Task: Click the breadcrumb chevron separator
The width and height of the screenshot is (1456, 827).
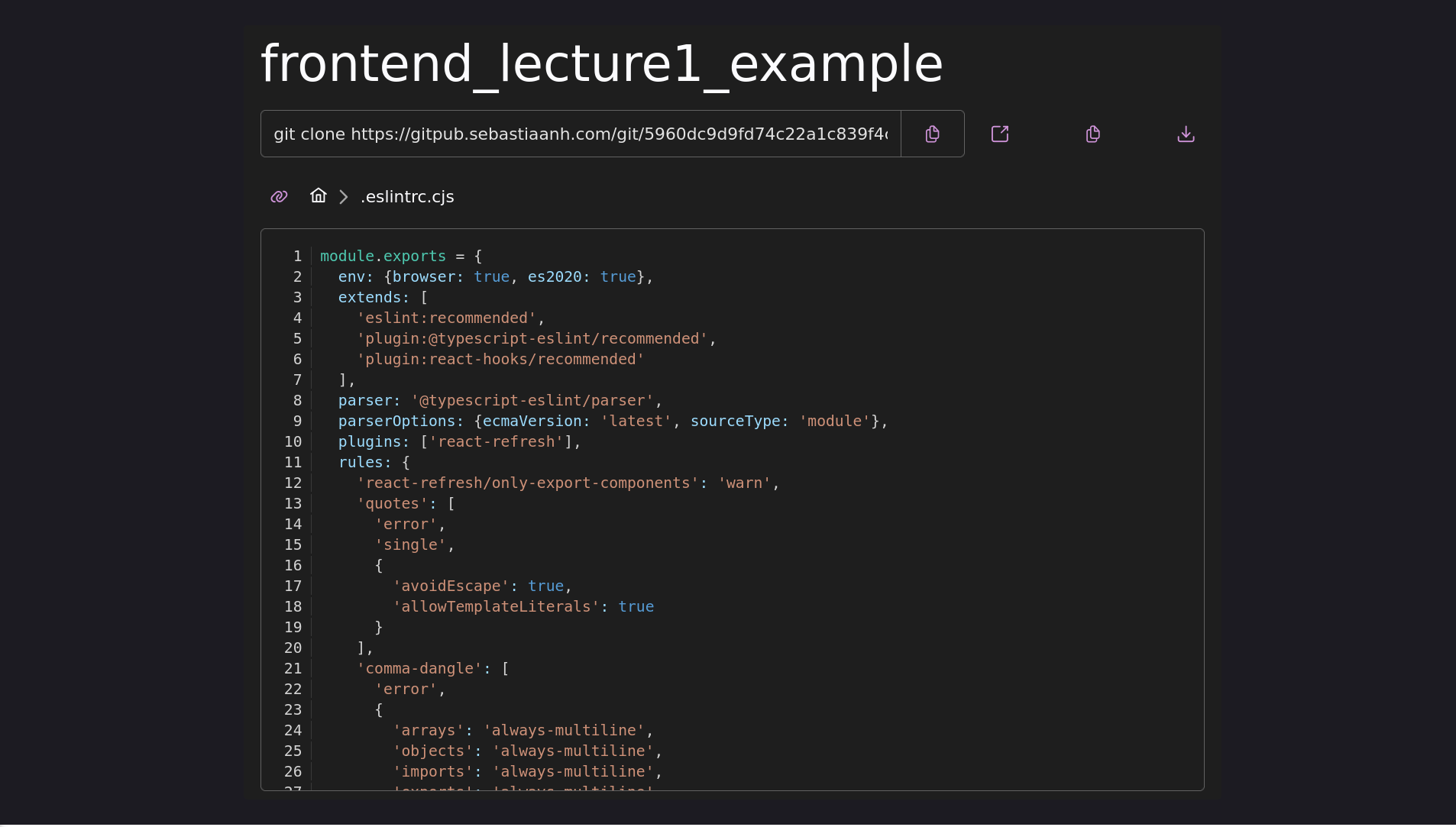Action: coord(342,196)
